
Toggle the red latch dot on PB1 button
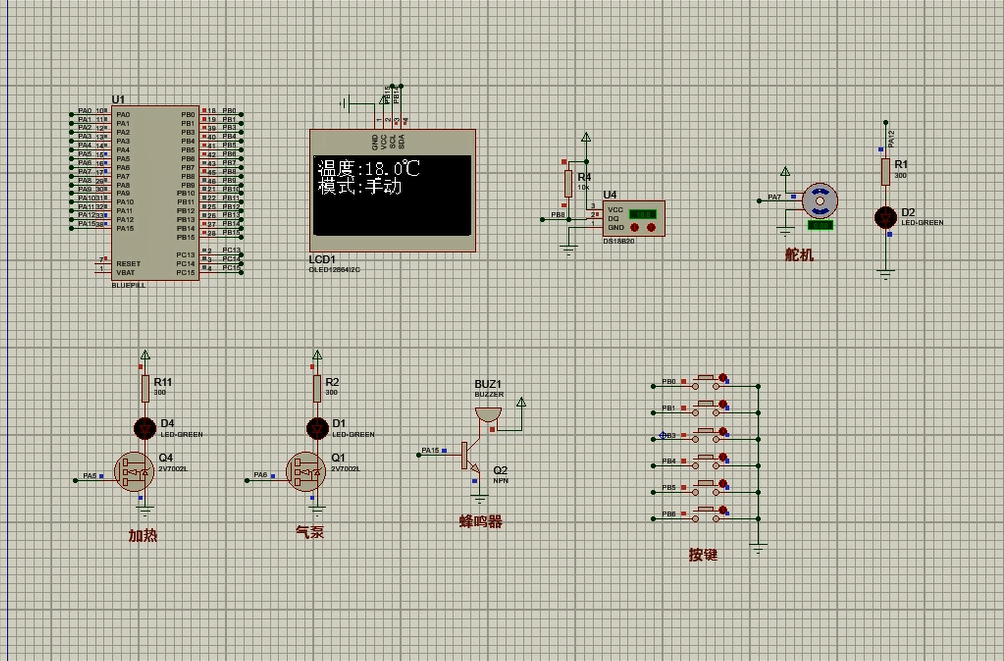(722, 405)
